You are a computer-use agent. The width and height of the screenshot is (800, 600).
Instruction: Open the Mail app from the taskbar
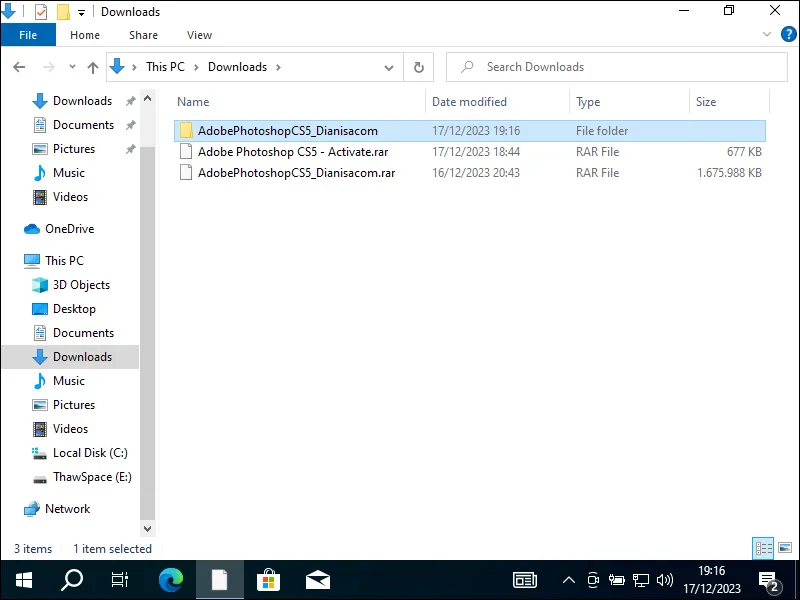318,580
